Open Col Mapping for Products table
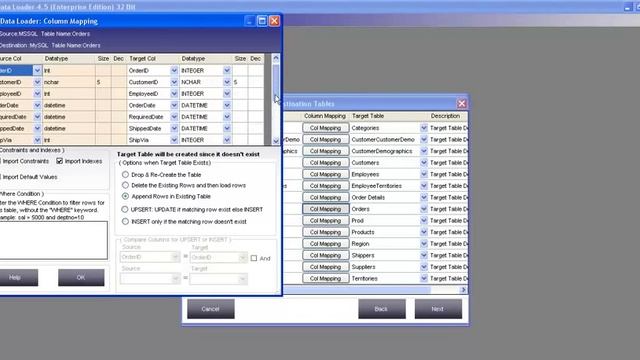 [325, 232]
